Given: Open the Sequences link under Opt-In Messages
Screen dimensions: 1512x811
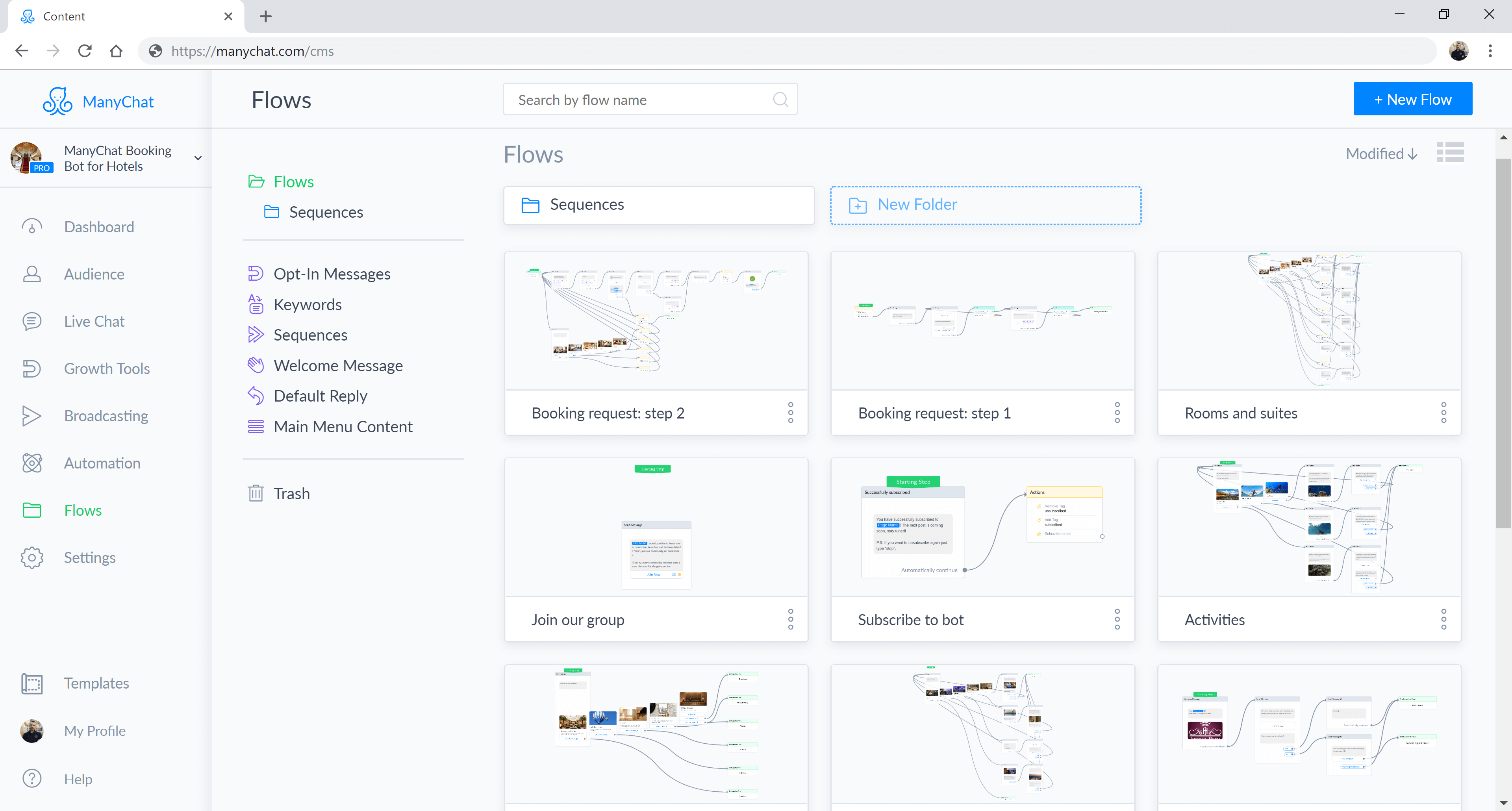Looking at the screenshot, I should (311, 335).
